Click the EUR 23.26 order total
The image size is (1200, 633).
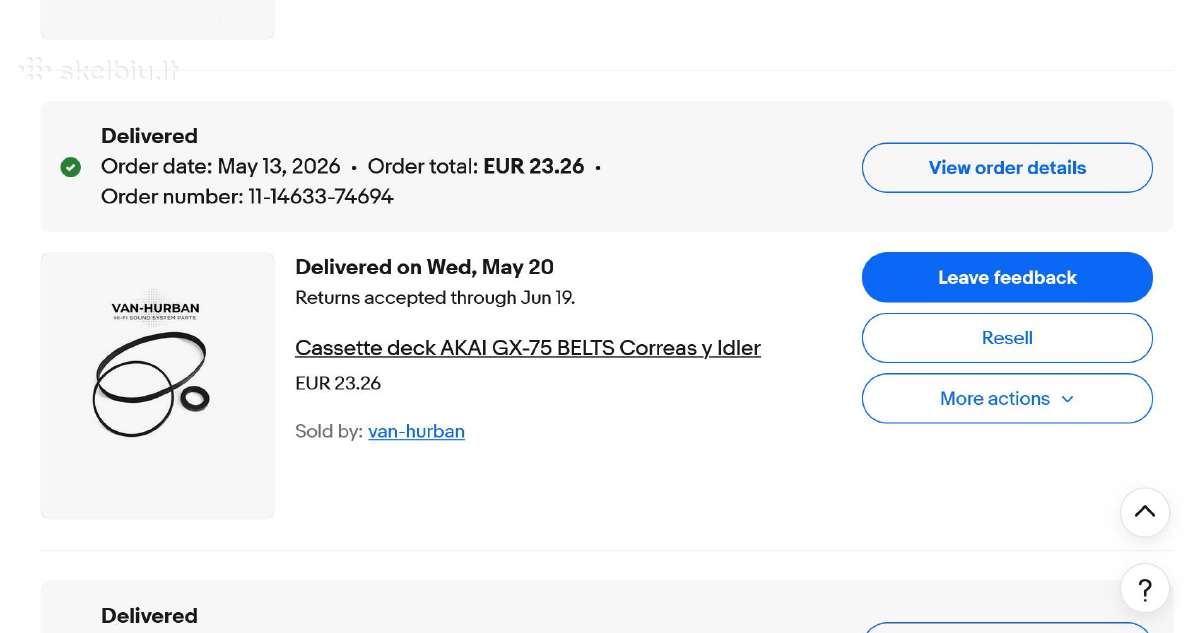point(533,166)
